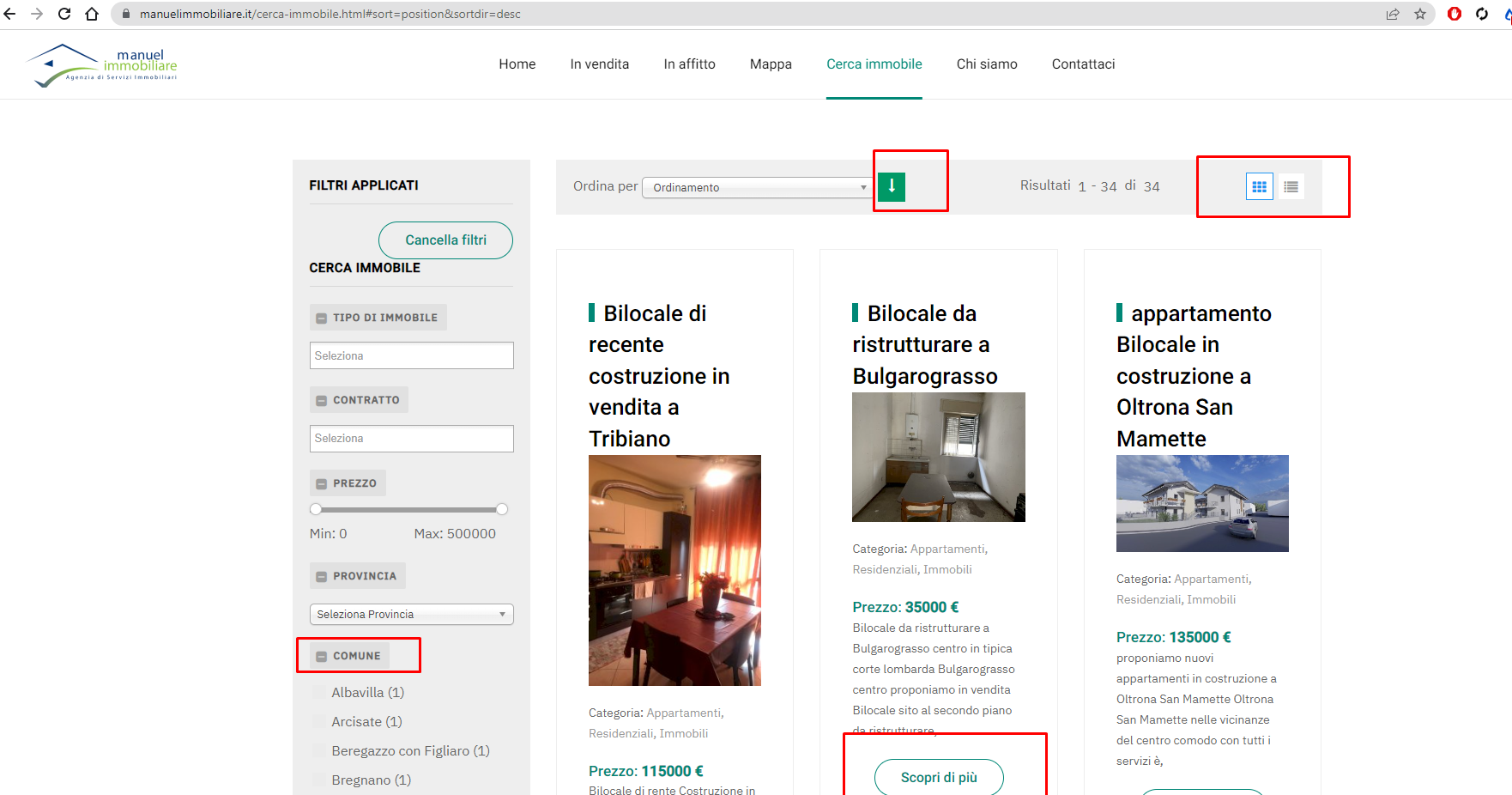Open the red Opera-style extension icon
1512x795 pixels.
pyautogui.click(x=1455, y=14)
